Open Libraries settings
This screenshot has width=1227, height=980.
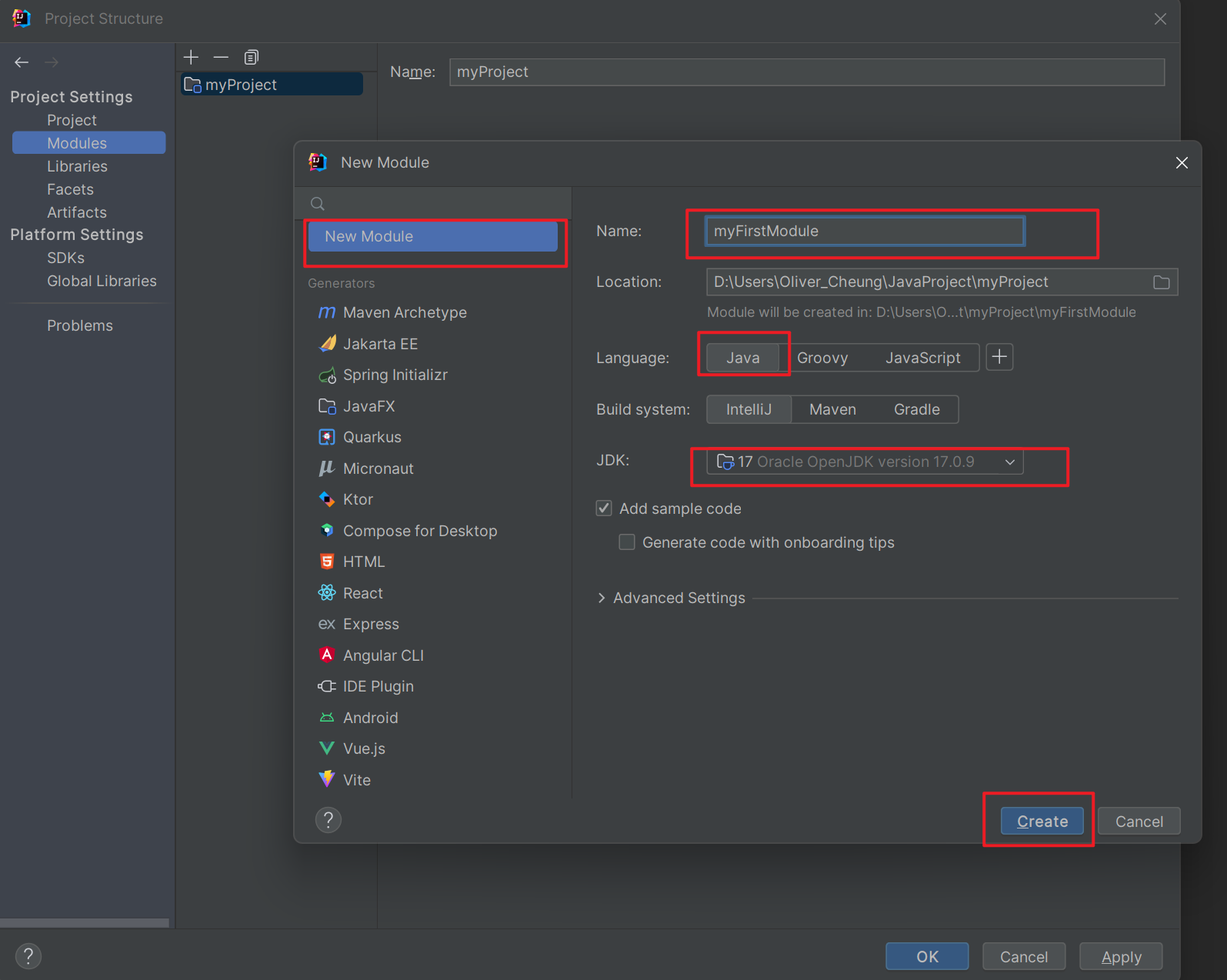click(77, 166)
